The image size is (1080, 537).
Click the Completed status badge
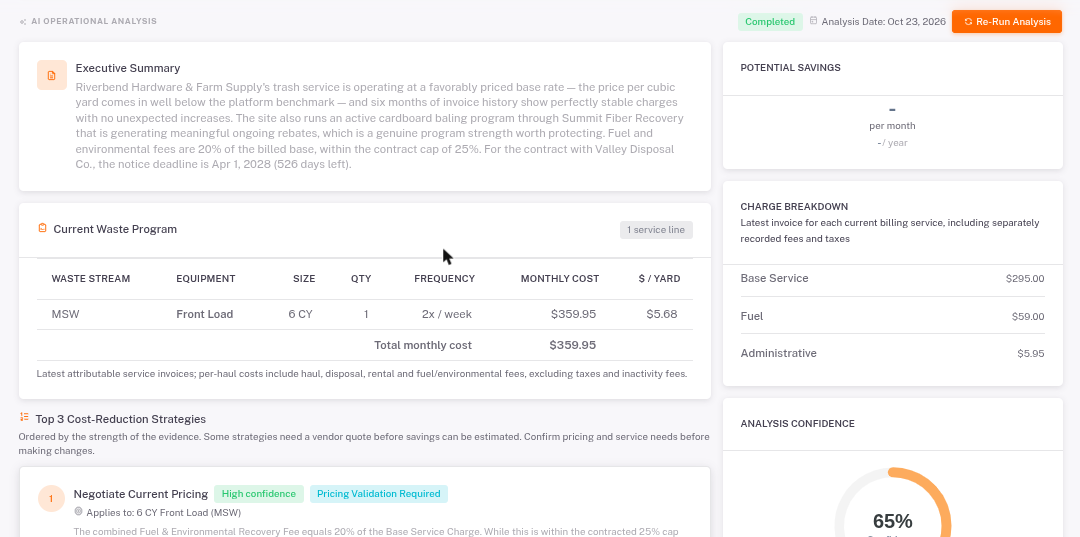pos(770,21)
